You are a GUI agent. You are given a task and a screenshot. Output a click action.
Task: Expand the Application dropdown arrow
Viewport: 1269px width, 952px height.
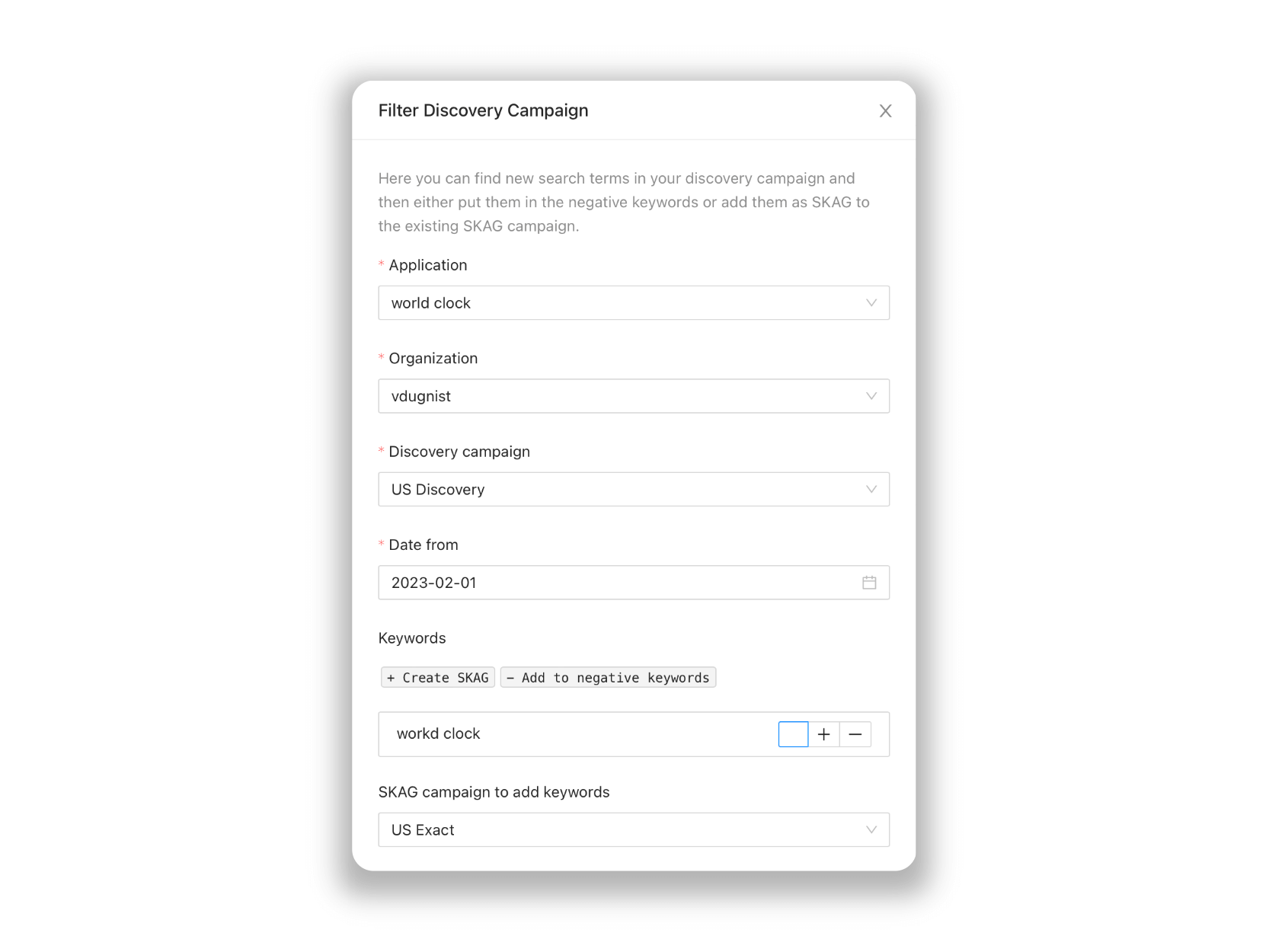coord(871,303)
